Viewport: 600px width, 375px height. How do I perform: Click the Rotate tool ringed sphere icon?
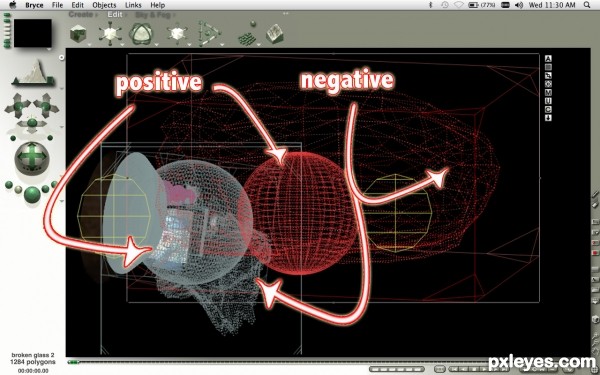141,34
